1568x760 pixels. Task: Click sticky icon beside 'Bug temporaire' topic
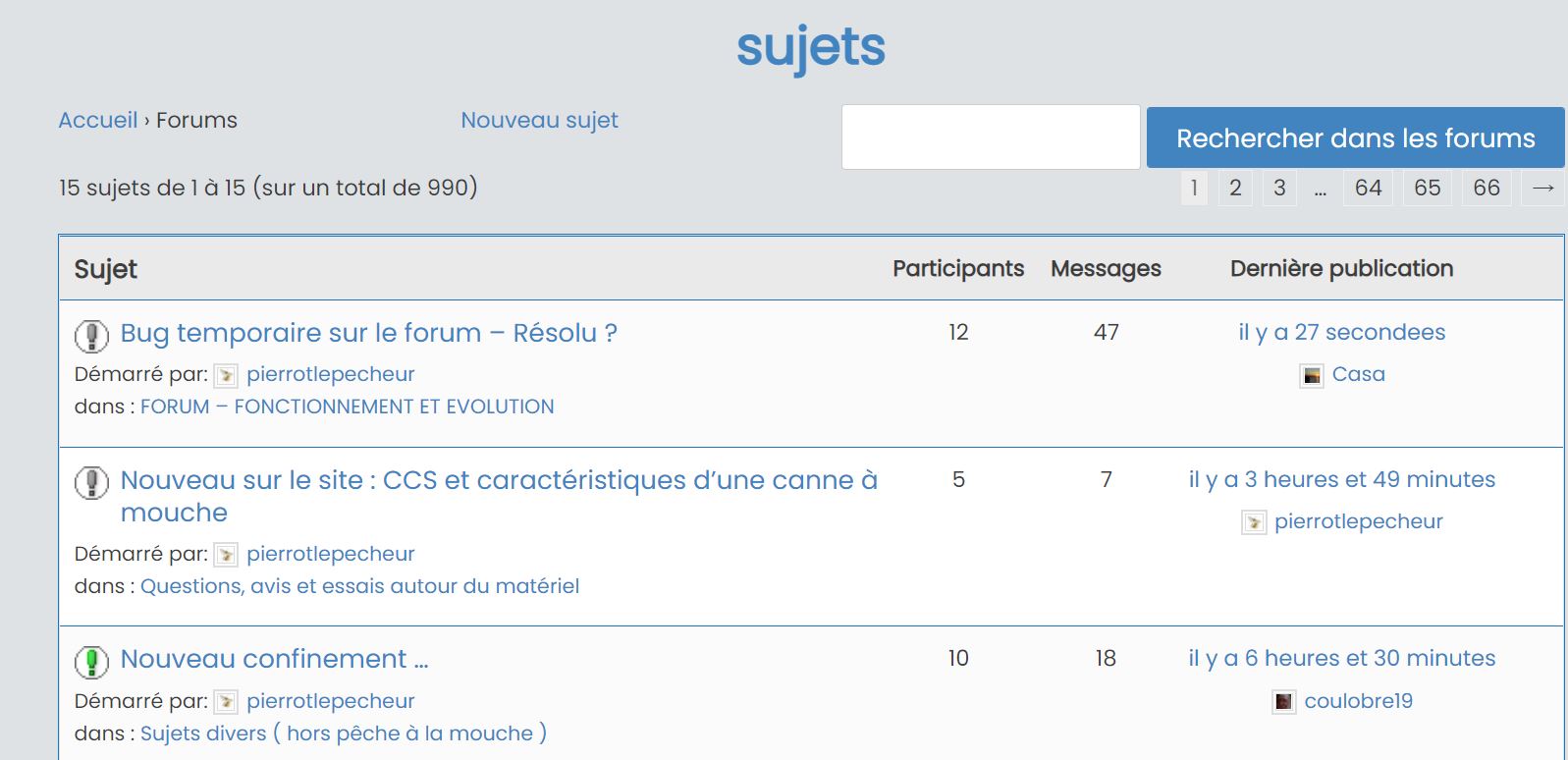click(91, 336)
